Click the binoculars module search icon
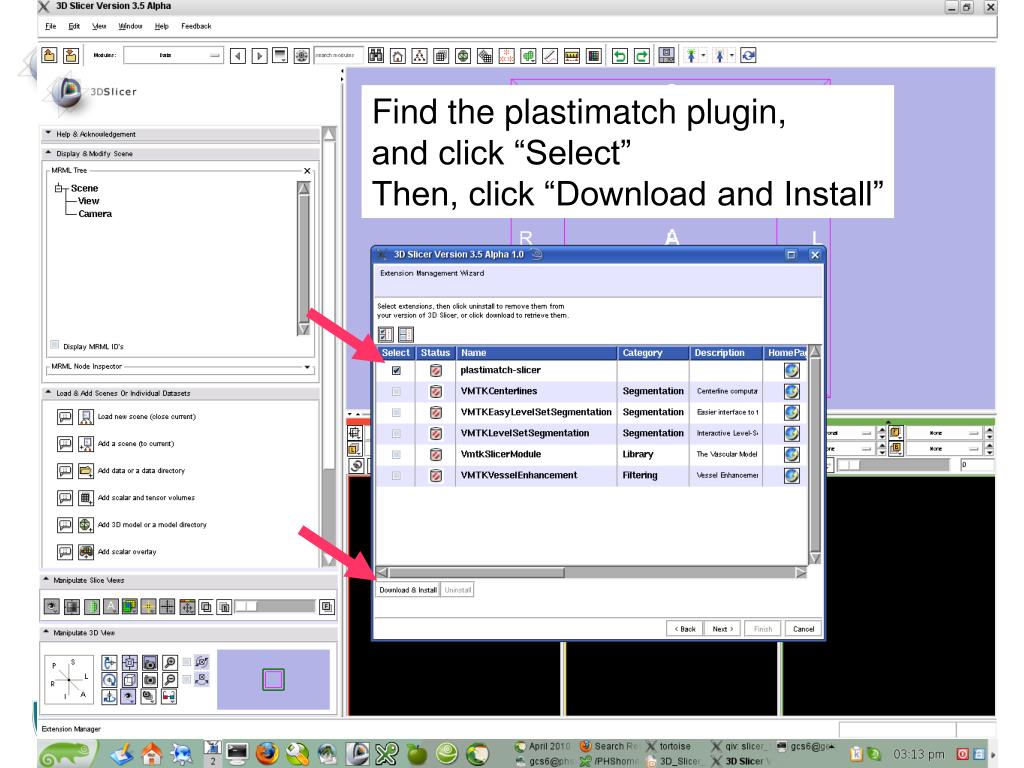The image size is (1024, 768). tap(376, 56)
